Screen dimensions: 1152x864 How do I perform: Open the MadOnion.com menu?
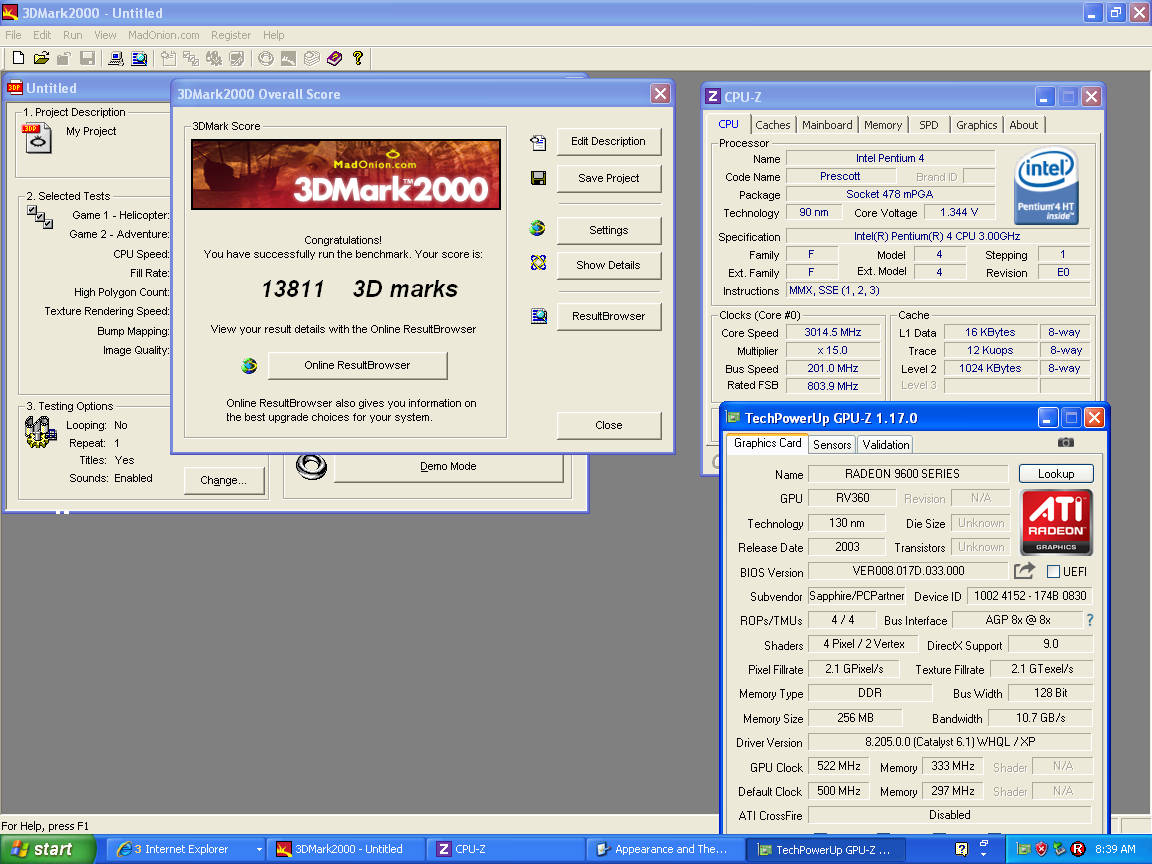coord(164,35)
